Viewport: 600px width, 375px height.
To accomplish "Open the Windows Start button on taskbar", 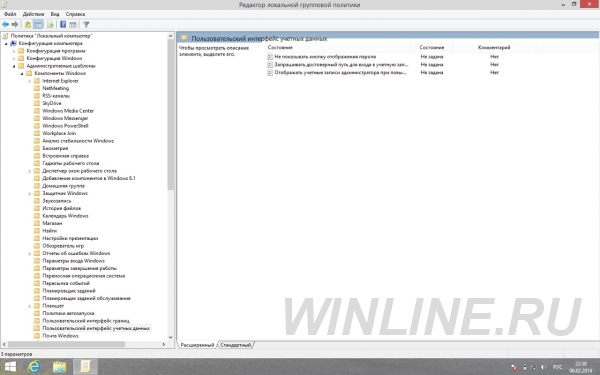I will point(10,367).
